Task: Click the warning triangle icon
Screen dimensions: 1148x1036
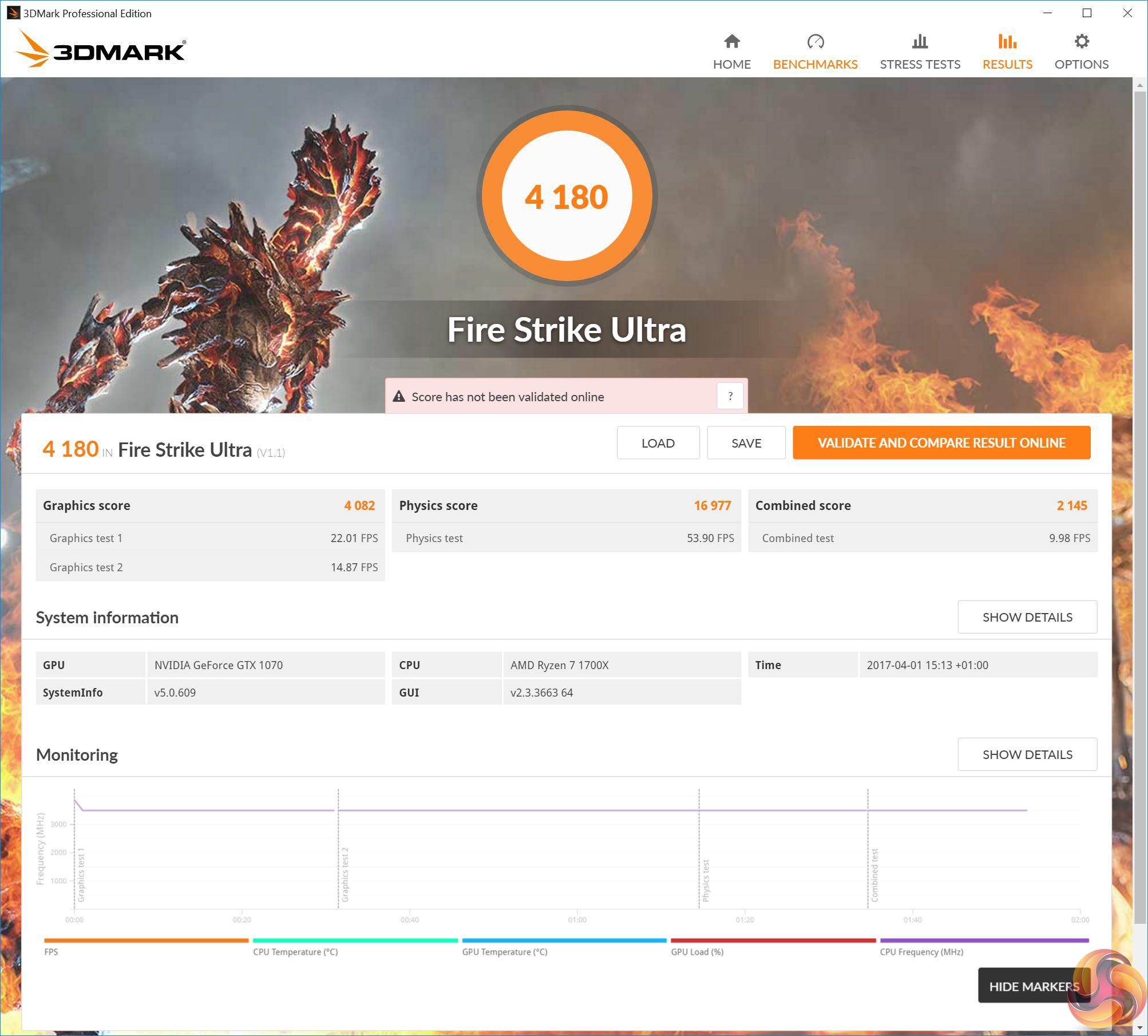Action: 399,397
